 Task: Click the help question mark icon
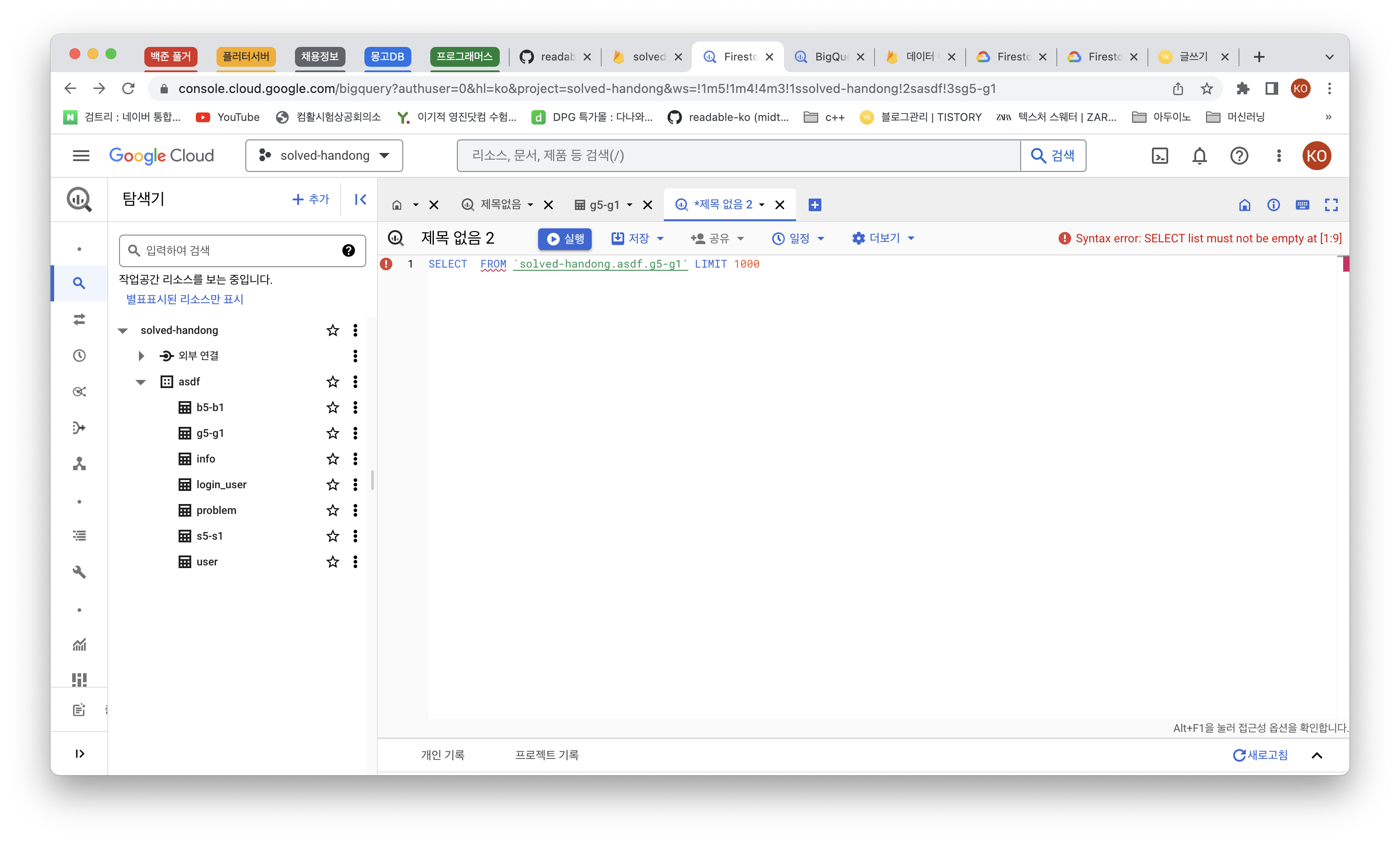pos(1239,156)
